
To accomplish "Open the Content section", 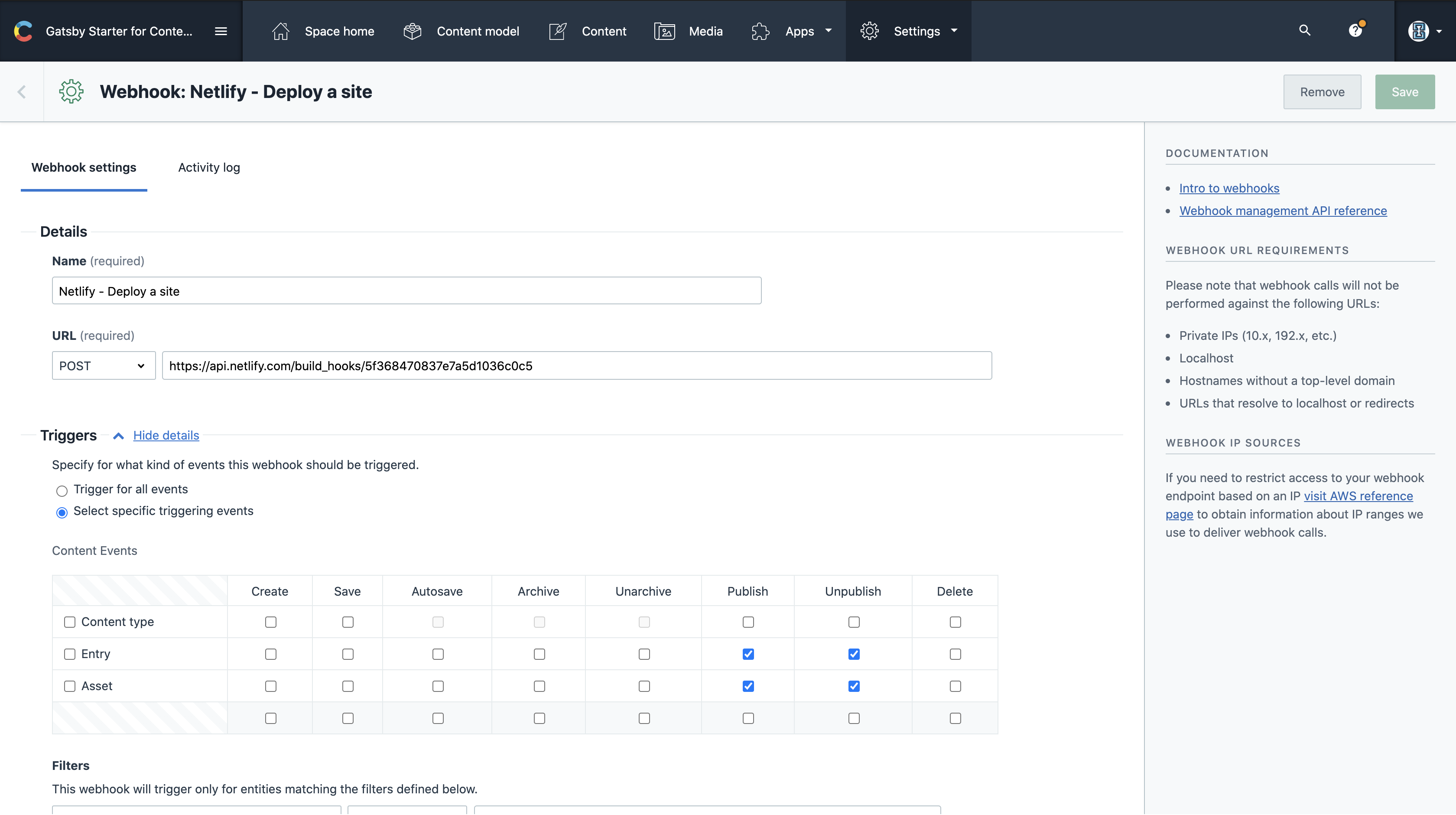I will pos(604,31).
